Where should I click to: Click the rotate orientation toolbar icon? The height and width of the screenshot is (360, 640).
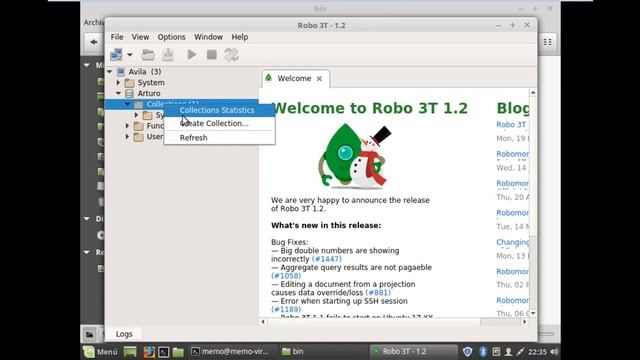(231, 55)
